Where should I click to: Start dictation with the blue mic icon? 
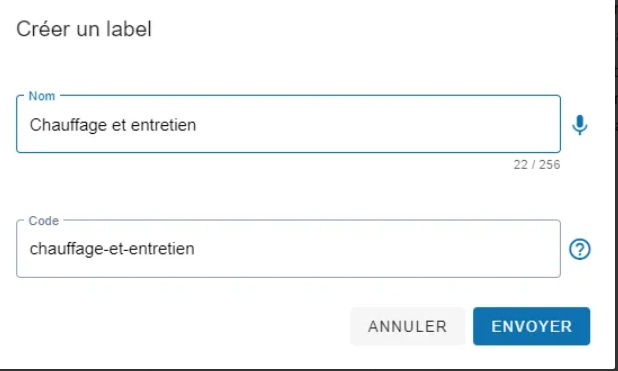(579, 125)
